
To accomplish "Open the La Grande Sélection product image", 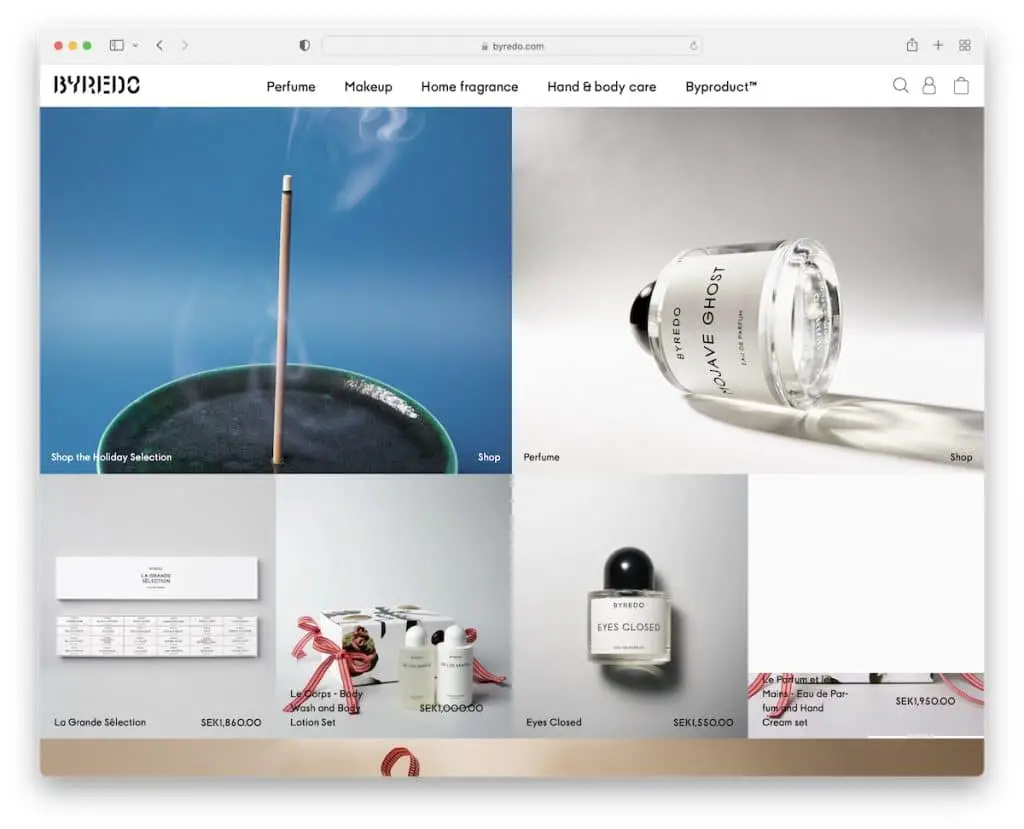I will [157, 607].
